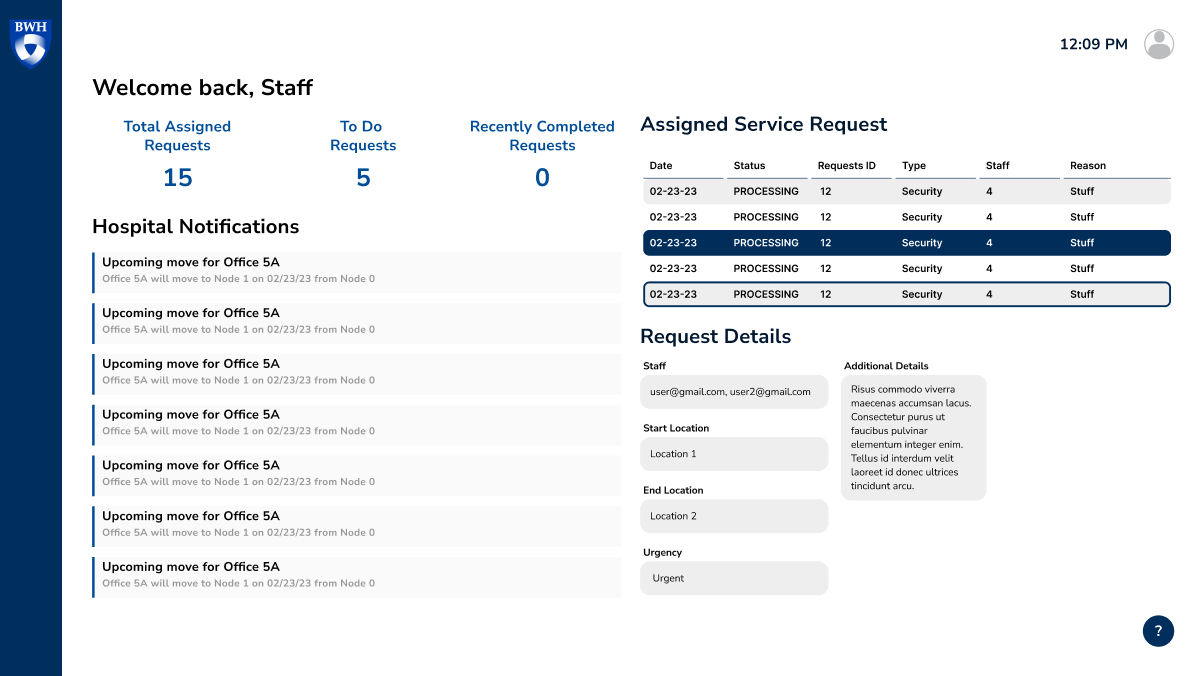Click the Requests ID column header
This screenshot has width=1202, height=676.
pos(846,166)
